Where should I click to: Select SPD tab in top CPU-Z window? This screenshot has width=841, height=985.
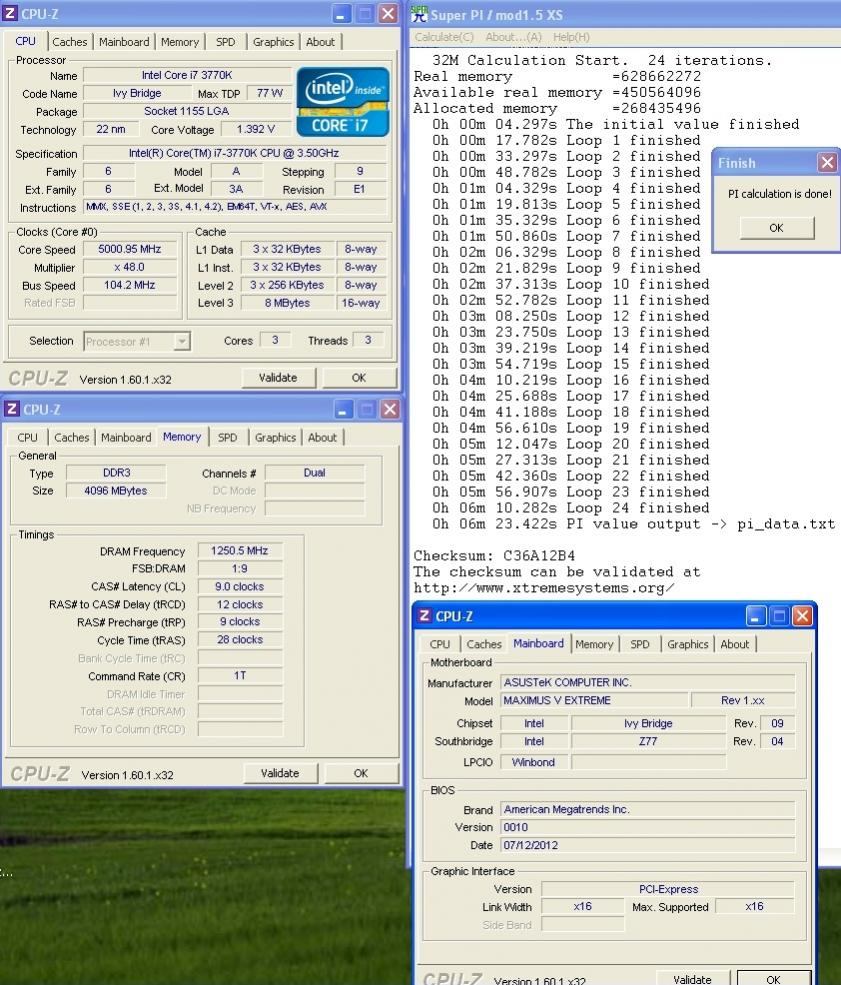pos(225,42)
